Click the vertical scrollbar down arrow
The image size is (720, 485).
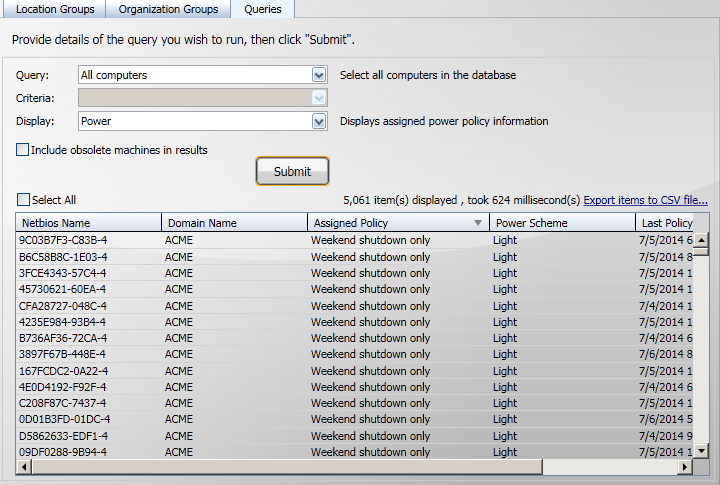tap(701, 452)
